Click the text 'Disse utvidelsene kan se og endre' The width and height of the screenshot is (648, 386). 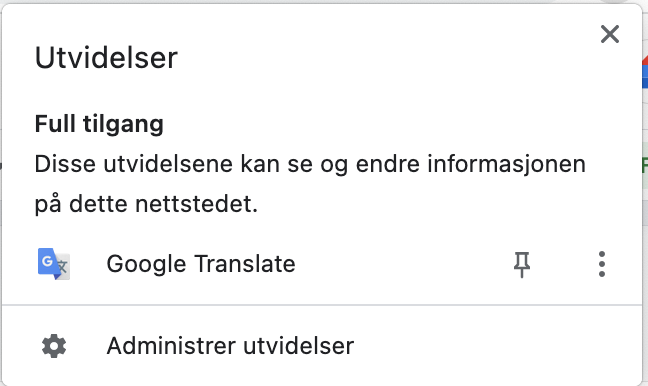click(229, 164)
